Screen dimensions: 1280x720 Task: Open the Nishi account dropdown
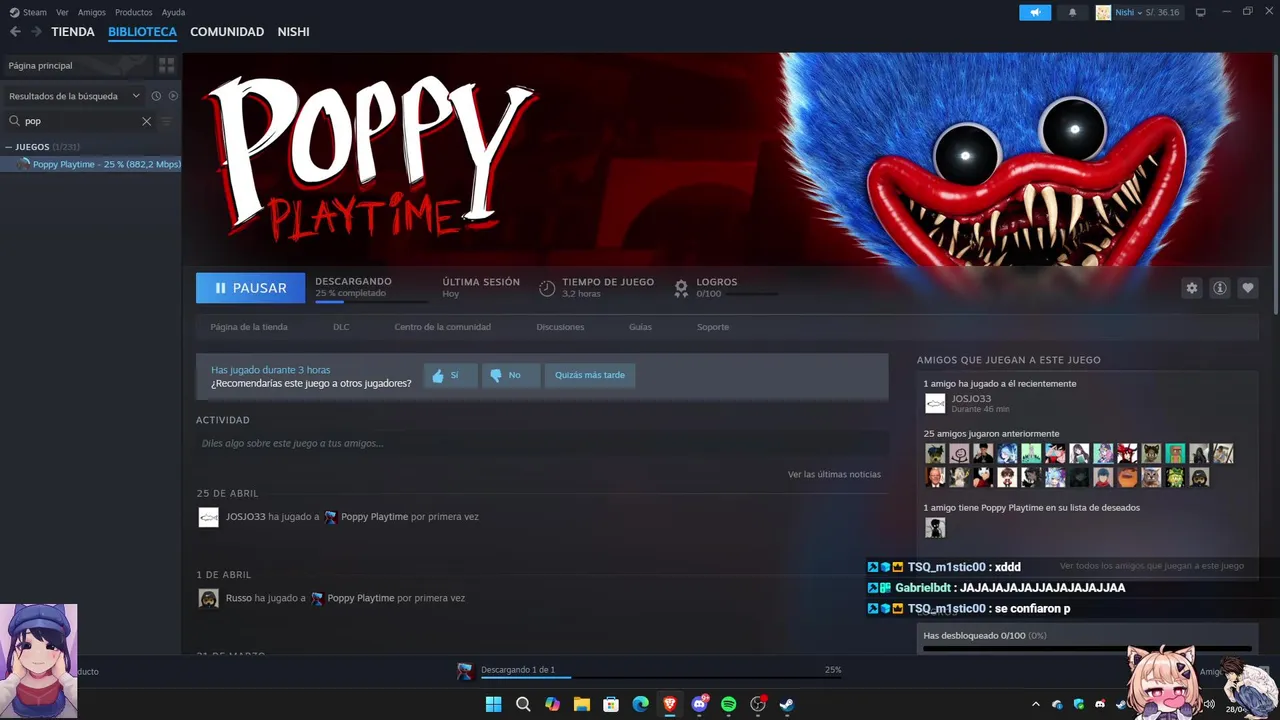pos(1138,12)
